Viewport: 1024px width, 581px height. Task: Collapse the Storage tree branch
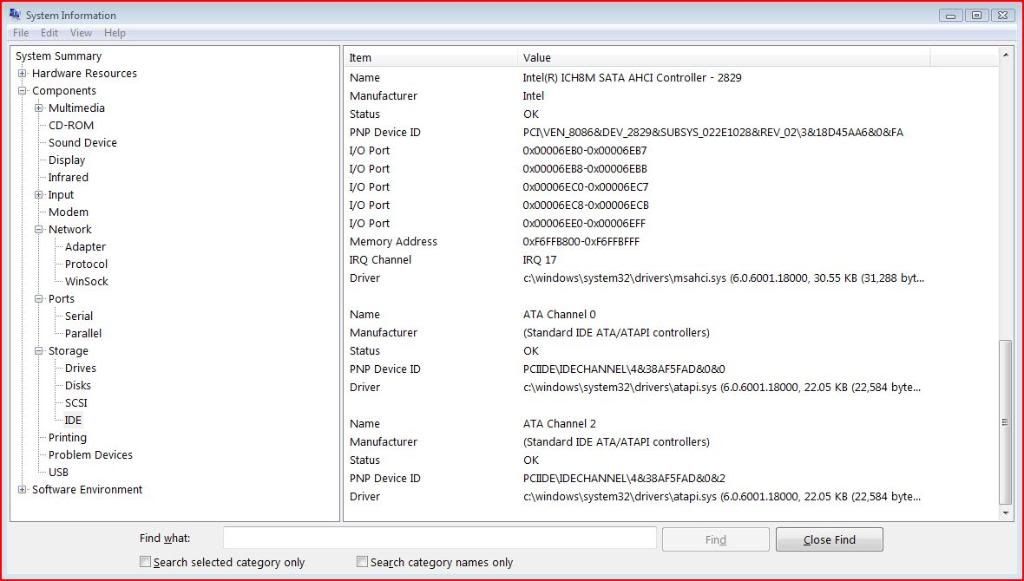click(39, 351)
